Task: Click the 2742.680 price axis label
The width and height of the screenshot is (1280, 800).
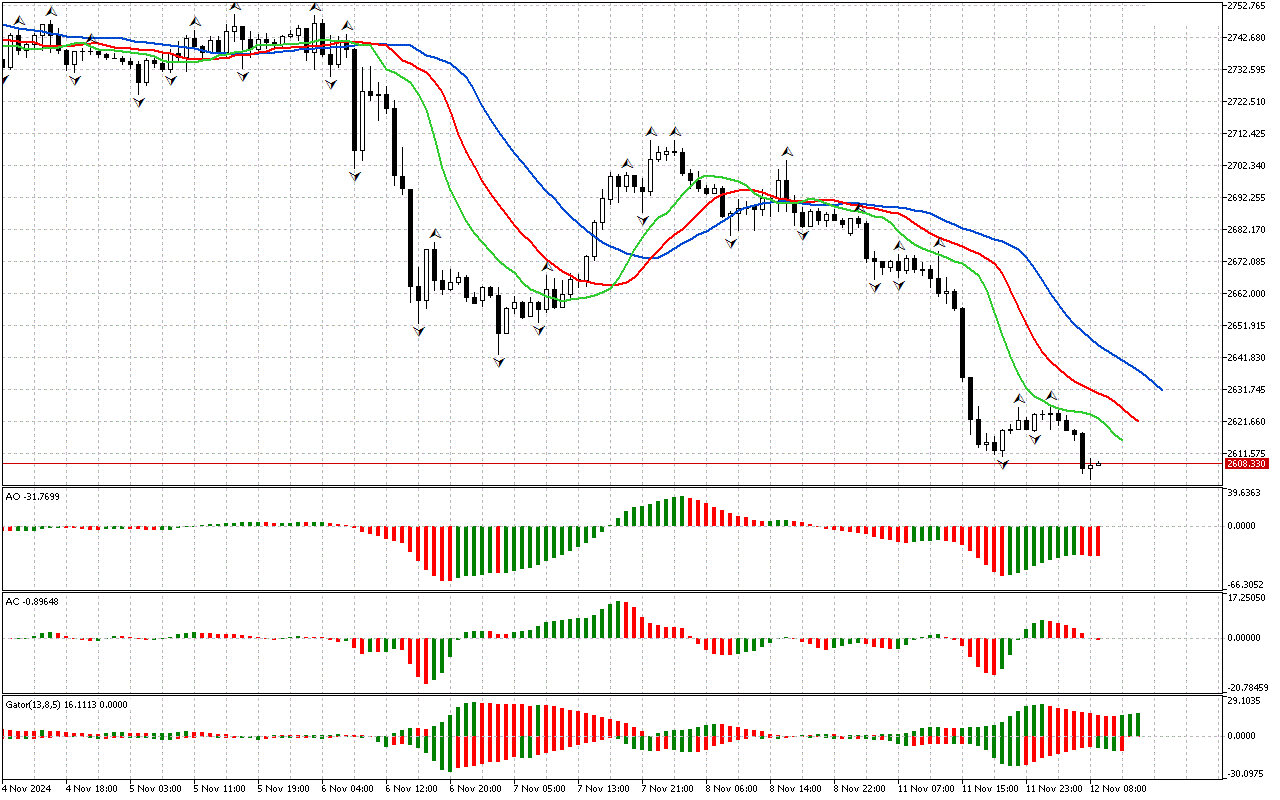Action: 1248,38
